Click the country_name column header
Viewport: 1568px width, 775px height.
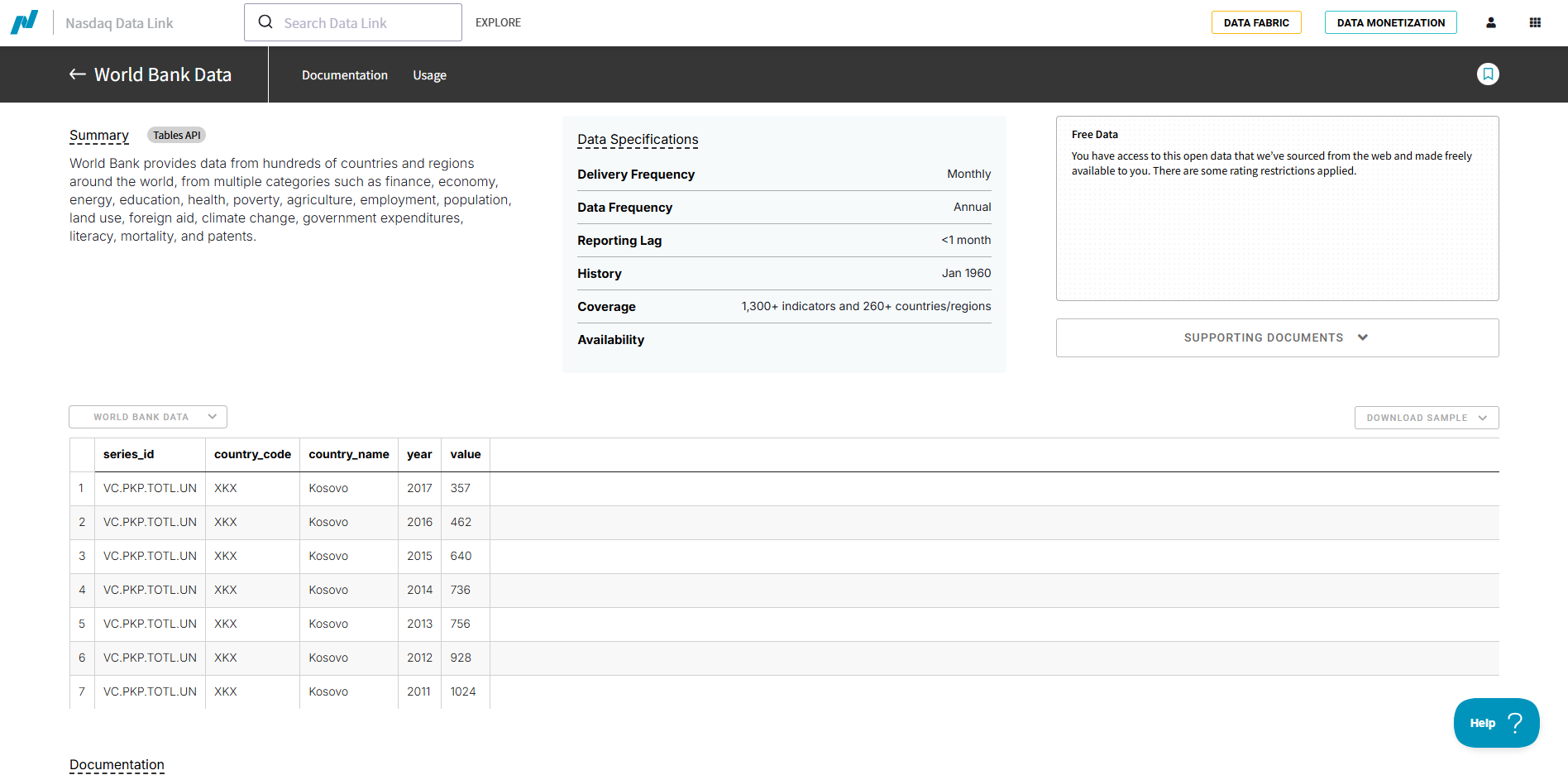click(349, 454)
